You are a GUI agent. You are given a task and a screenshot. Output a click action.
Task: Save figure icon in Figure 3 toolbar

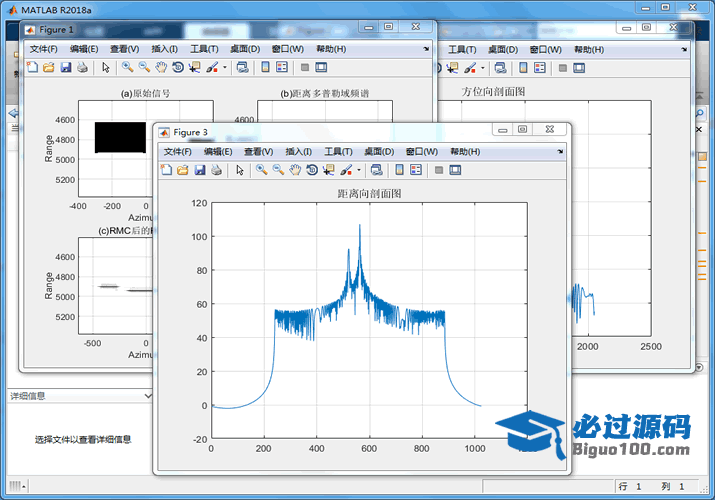pyautogui.click(x=200, y=170)
